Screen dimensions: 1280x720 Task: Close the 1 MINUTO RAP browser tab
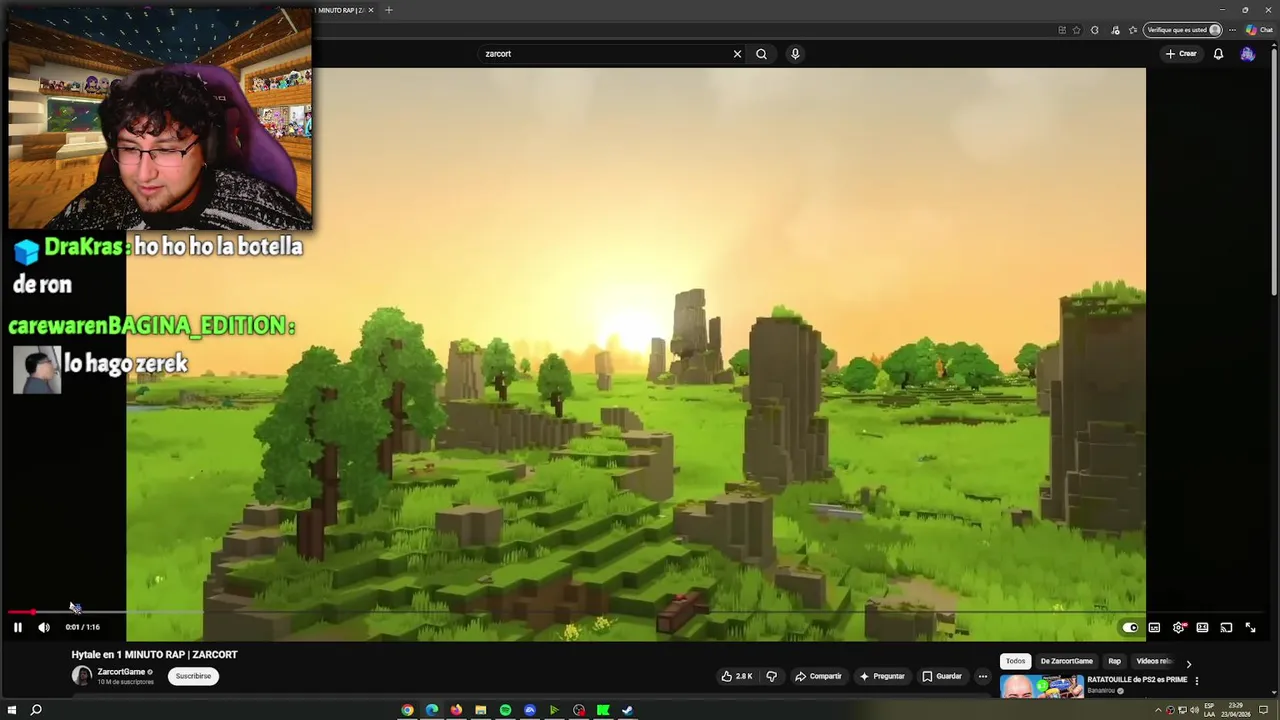371,10
